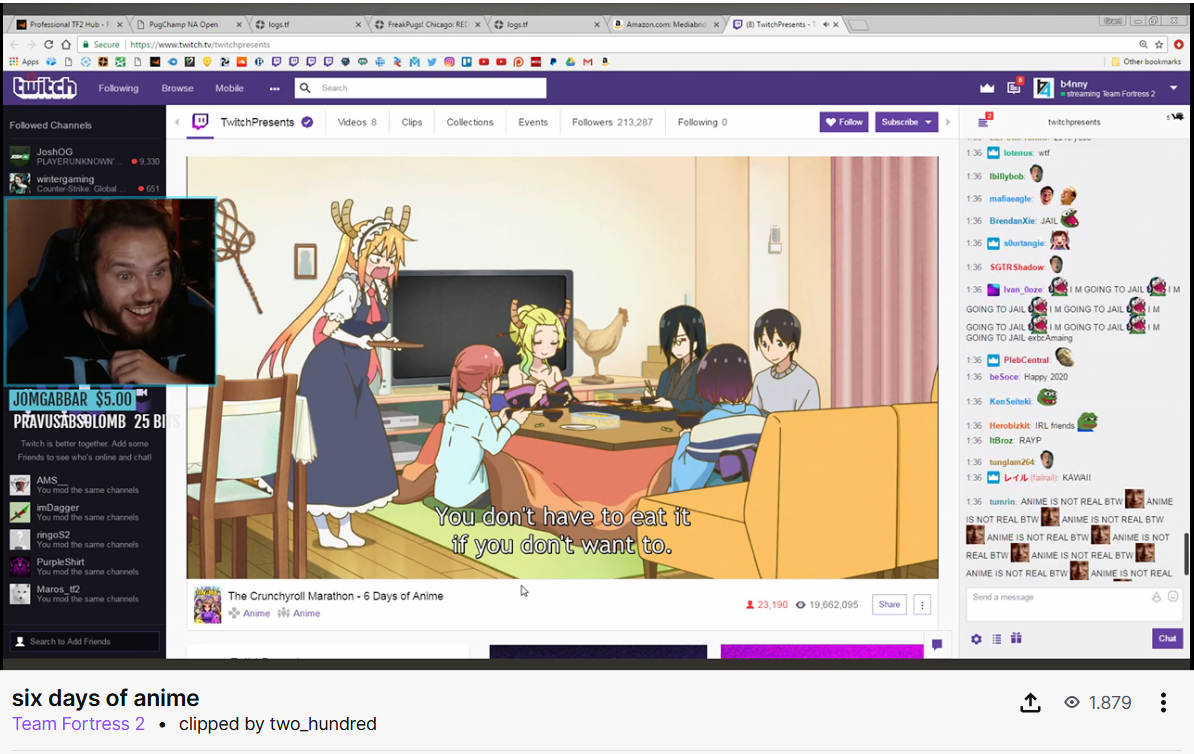
Task: Click the red extension icon beside address bar
Action: pos(1179,44)
